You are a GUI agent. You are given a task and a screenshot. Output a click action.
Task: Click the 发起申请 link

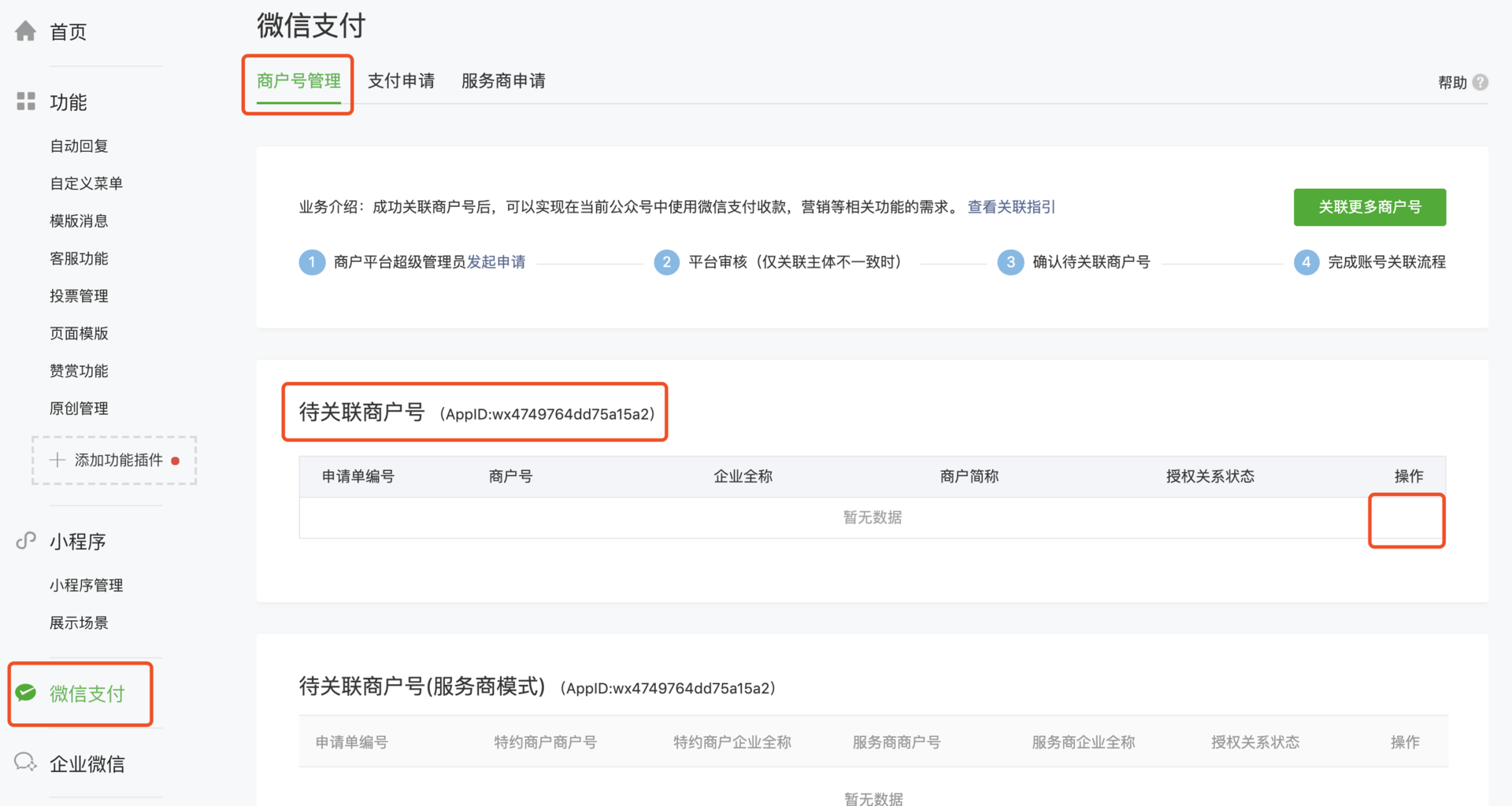click(x=496, y=262)
